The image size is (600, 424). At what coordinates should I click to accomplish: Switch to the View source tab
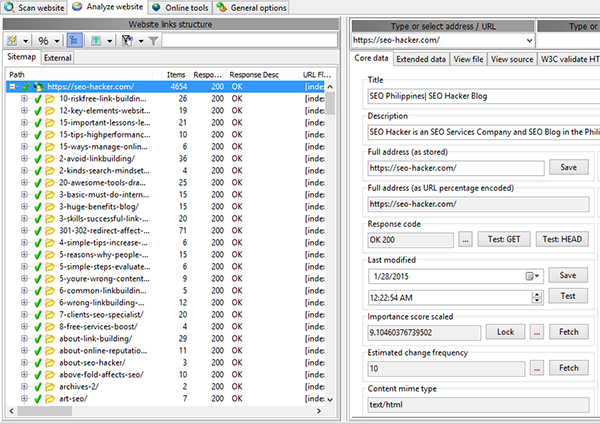point(511,59)
